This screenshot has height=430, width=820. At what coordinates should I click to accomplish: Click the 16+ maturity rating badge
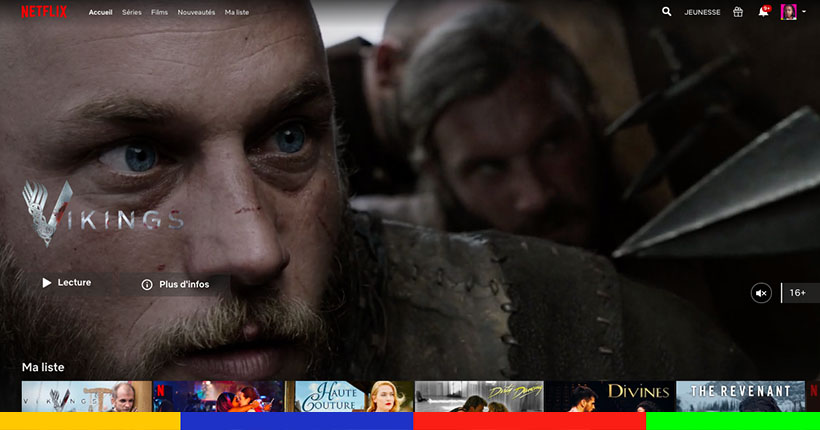coord(800,293)
